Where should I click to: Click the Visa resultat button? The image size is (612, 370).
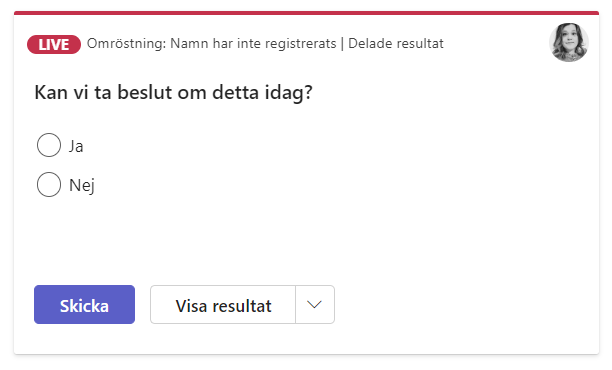click(x=223, y=304)
